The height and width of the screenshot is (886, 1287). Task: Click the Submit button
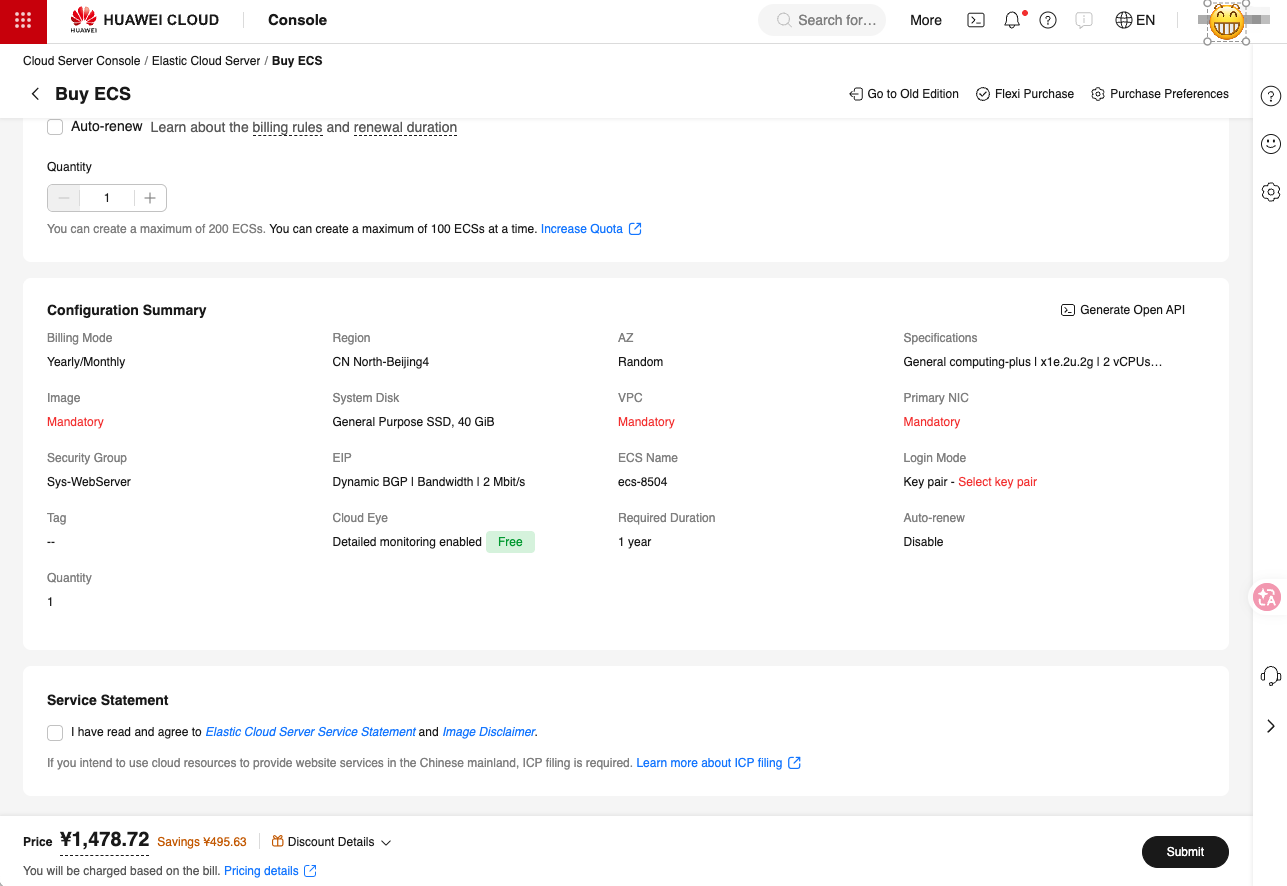point(1185,852)
